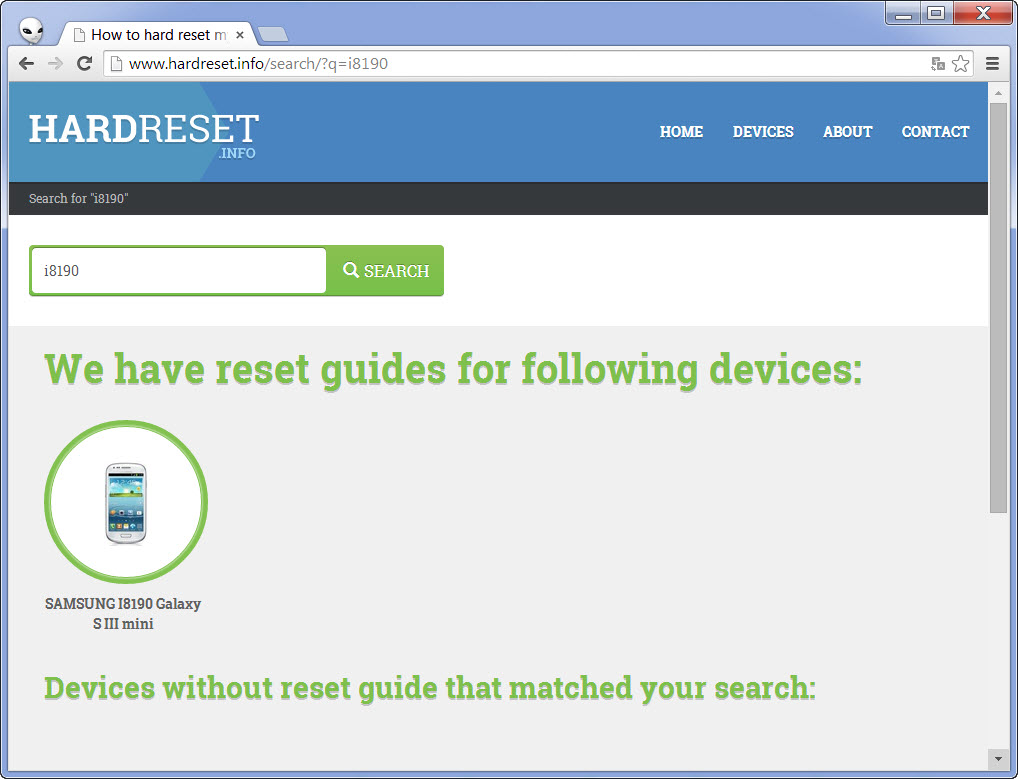The width and height of the screenshot is (1018, 779).
Task: Click the scrollbar down arrow
Action: tap(998, 757)
